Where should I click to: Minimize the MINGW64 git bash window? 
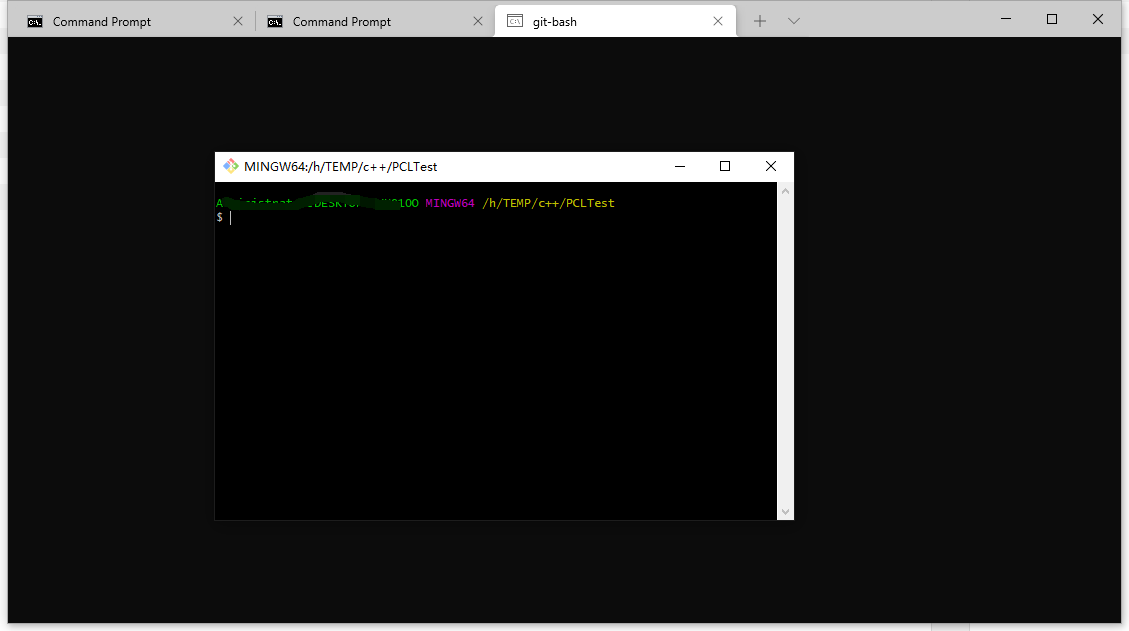[x=680, y=166]
